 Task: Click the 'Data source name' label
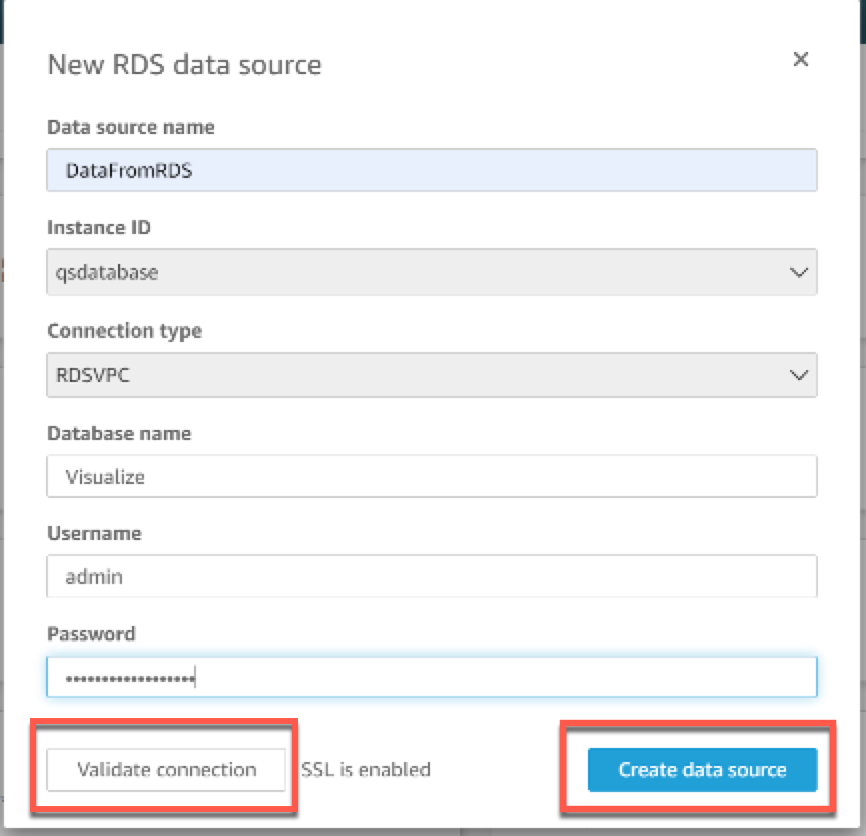130,127
